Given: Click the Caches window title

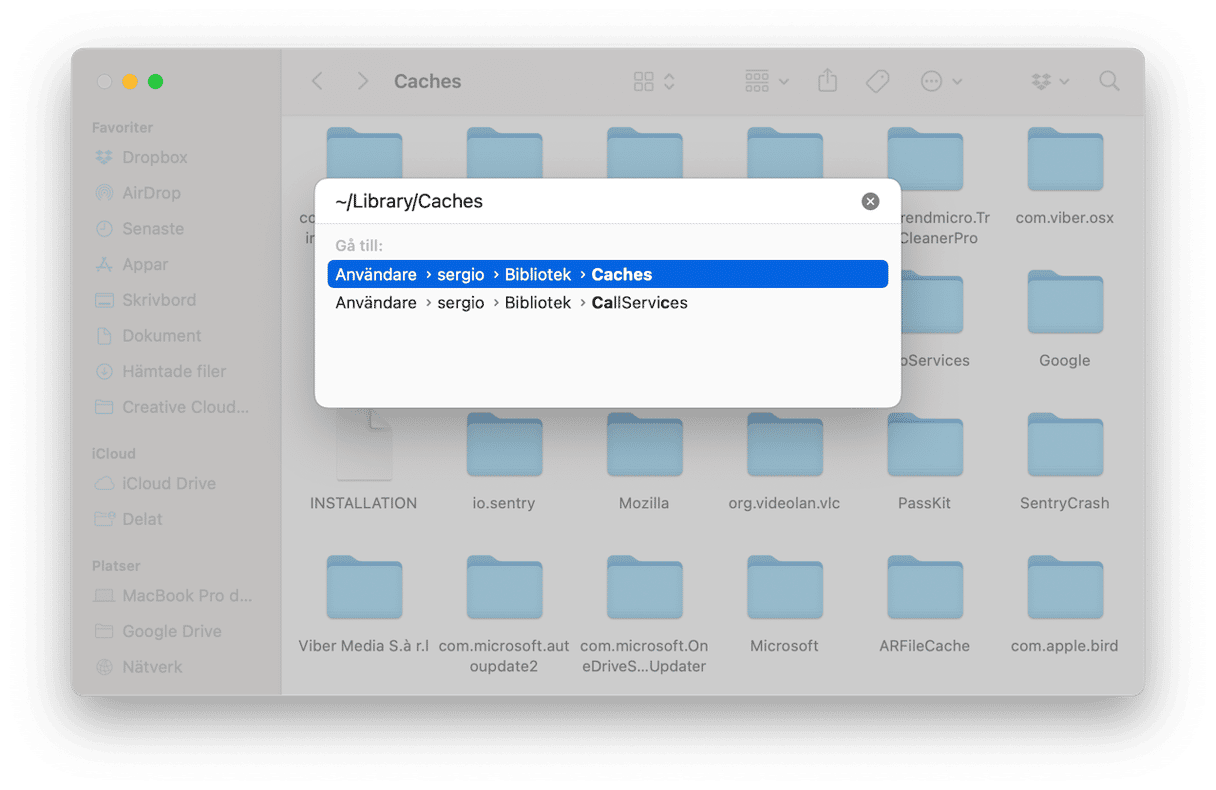Looking at the screenshot, I should click(x=428, y=82).
